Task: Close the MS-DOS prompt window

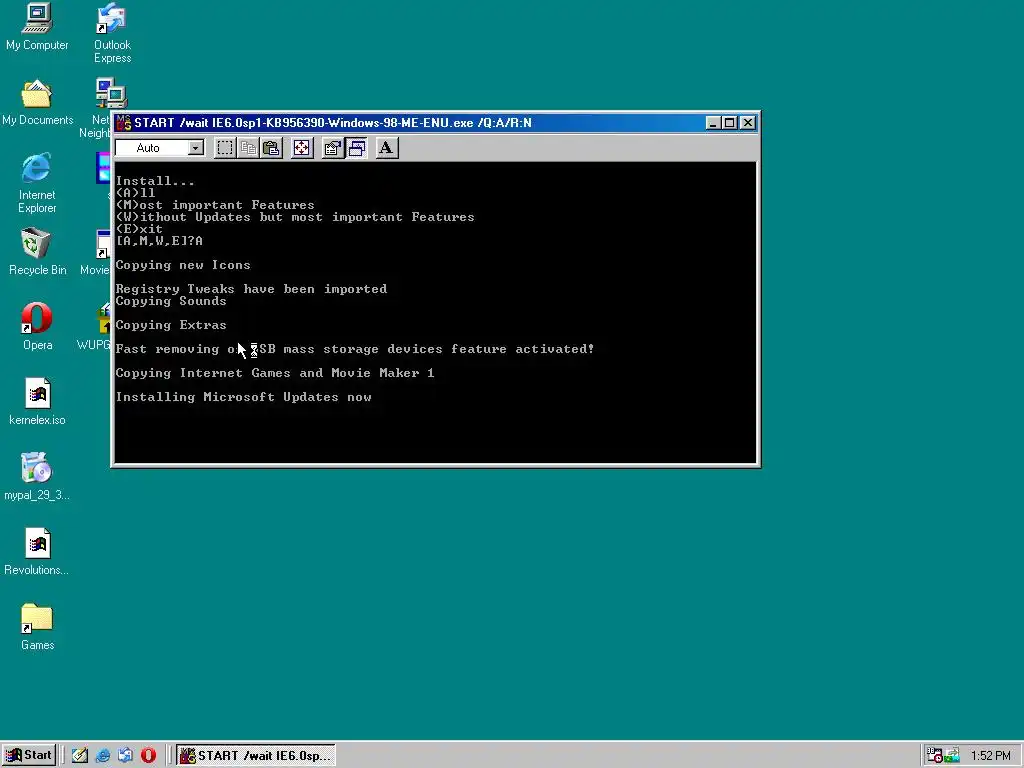Action: 748,123
